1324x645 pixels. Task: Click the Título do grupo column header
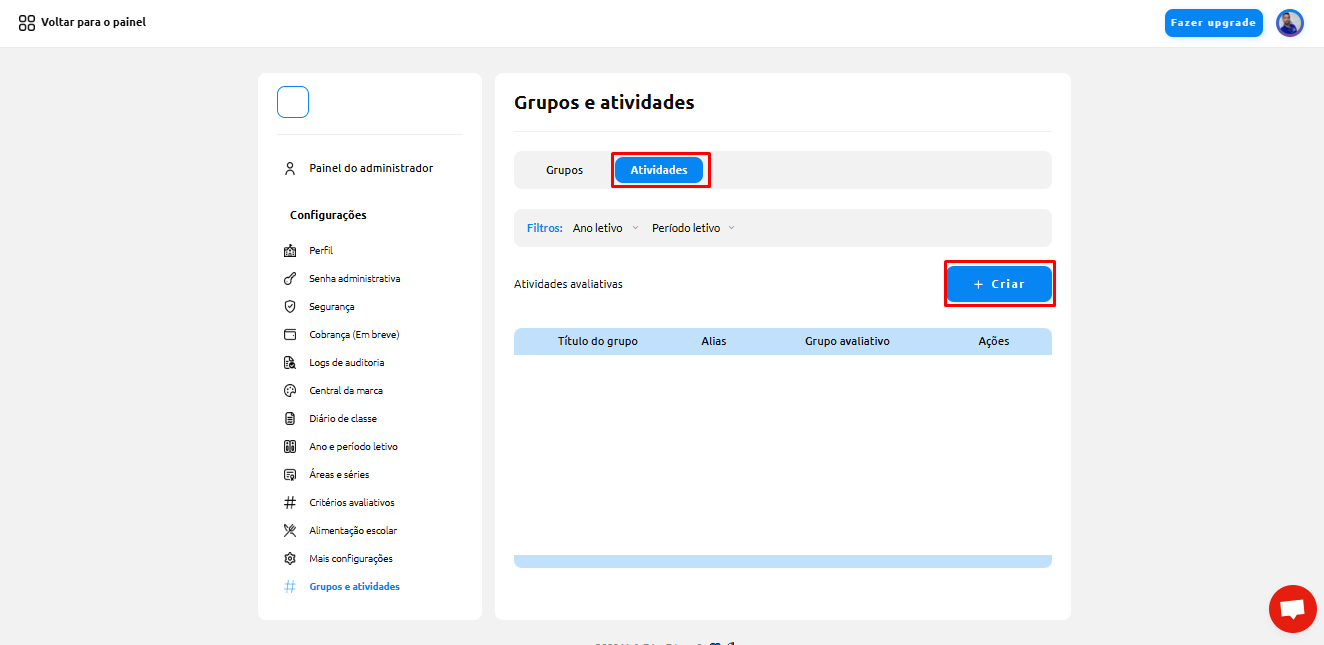598,342
